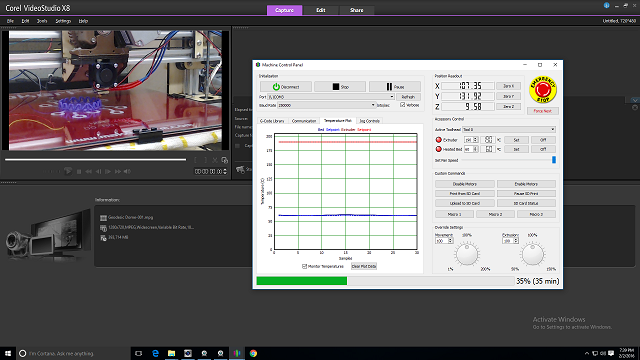Expand the Baud Rate dropdown
Screen dimensions: 640x360
[x=326, y=105]
